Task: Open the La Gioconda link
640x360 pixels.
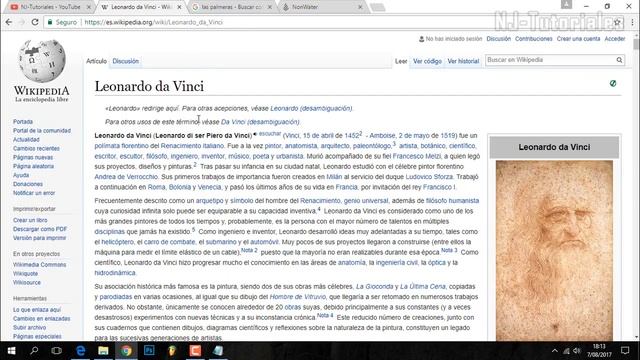Action: click(374, 287)
